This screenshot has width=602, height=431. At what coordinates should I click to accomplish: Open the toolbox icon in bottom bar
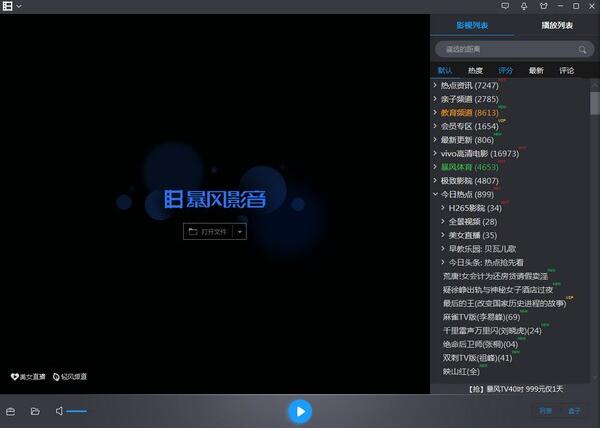pyautogui.click(x=11, y=411)
